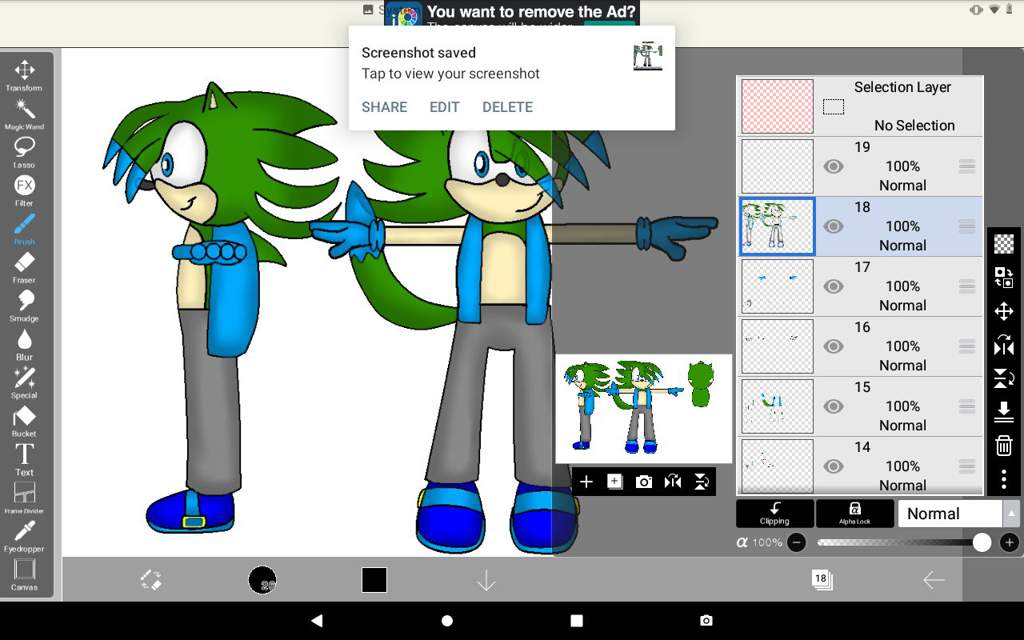Grab reorder handle of layer 16
The height and width of the screenshot is (640, 1024).
[x=967, y=347]
